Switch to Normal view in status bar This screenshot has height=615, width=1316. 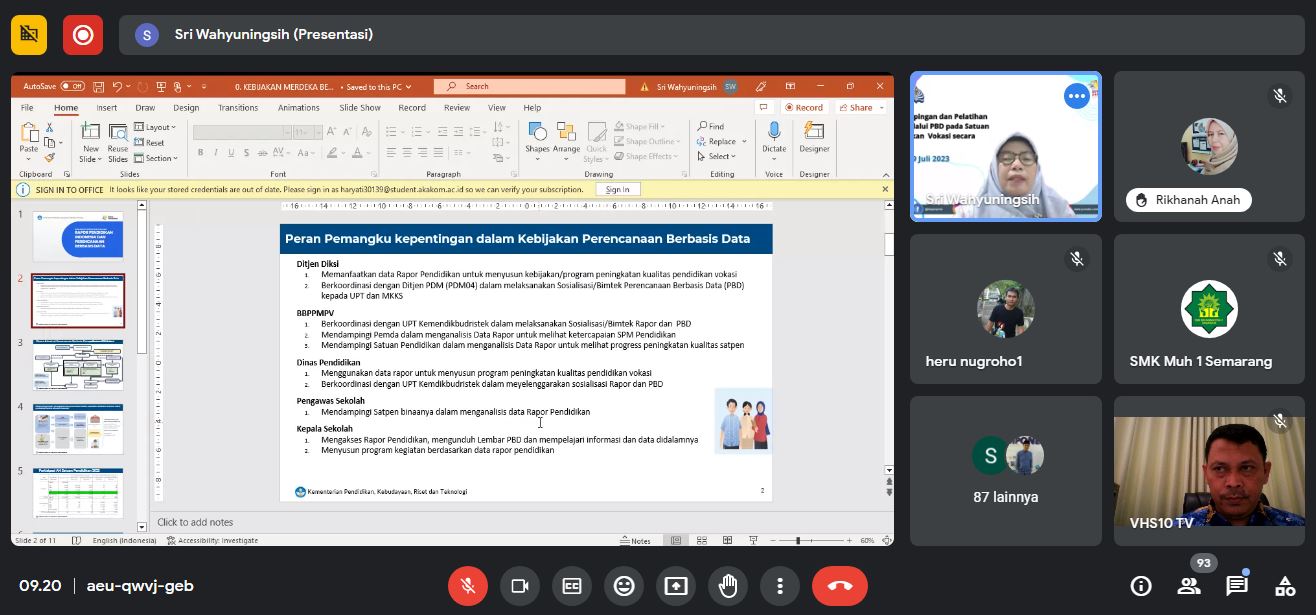(676, 541)
